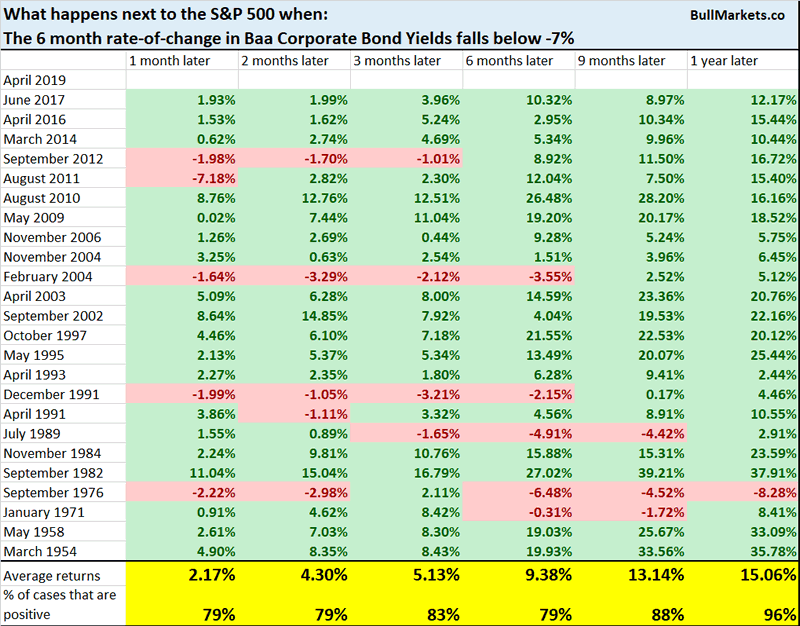Click the April 2019 row label
800x626 pixels.
pyautogui.click(x=35, y=80)
